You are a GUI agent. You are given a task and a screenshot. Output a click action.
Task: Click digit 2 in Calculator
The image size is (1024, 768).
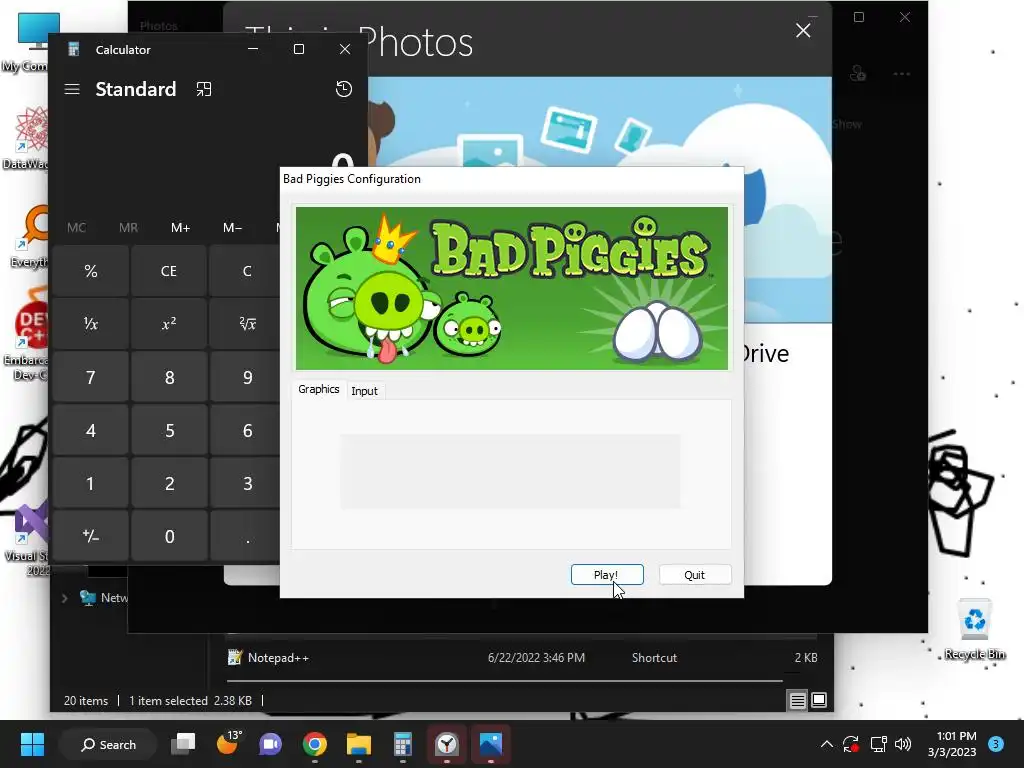pyautogui.click(x=168, y=483)
